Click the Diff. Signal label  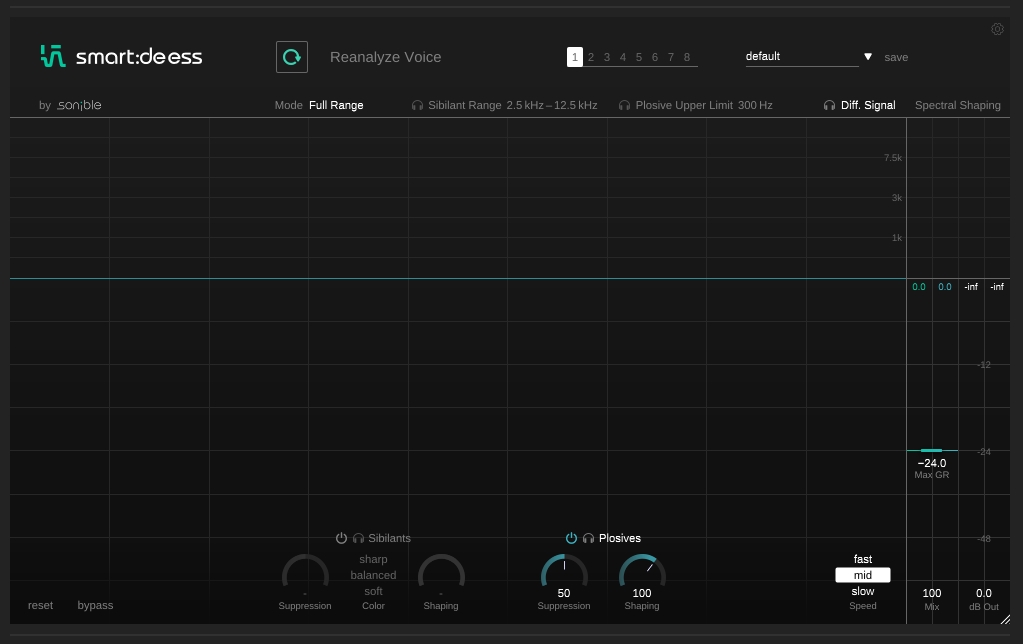(x=868, y=105)
